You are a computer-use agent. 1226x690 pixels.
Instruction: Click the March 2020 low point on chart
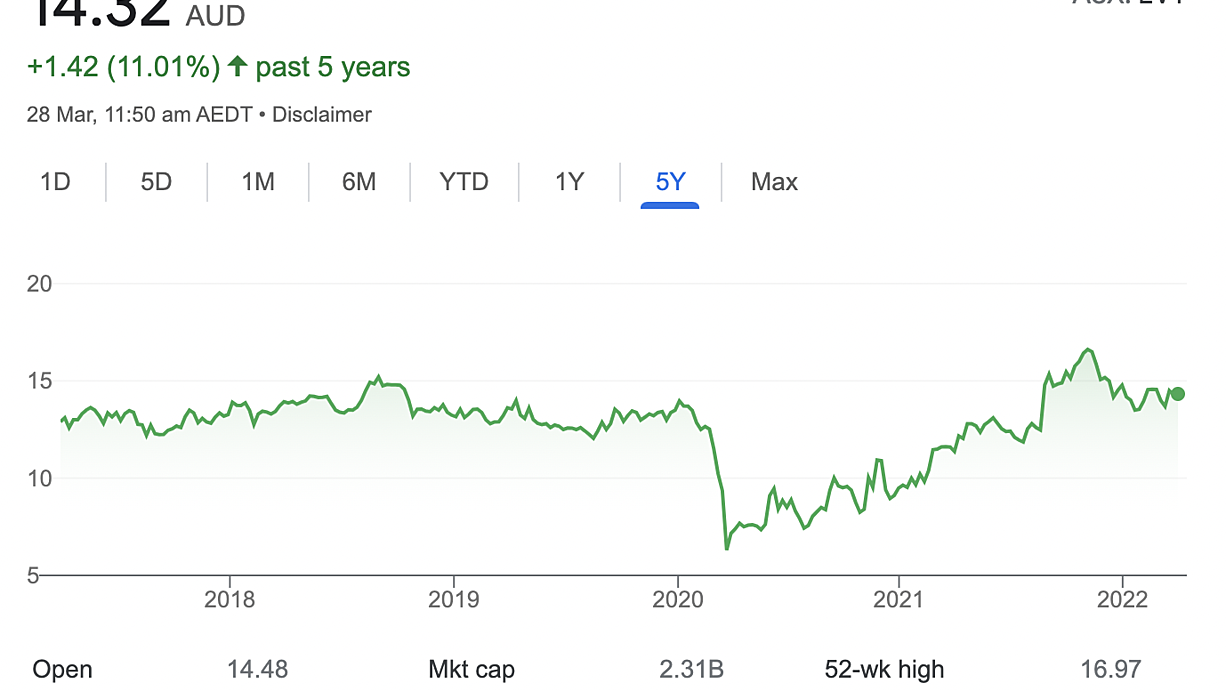coord(727,548)
